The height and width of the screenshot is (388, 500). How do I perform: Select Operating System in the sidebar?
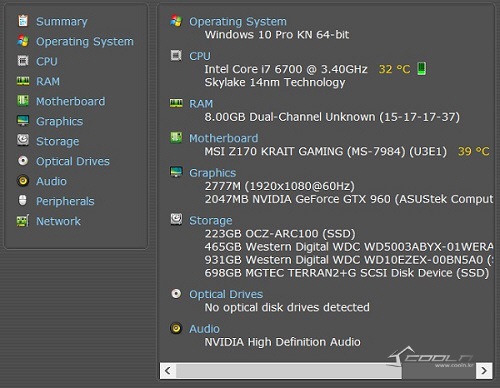point(85,42)
